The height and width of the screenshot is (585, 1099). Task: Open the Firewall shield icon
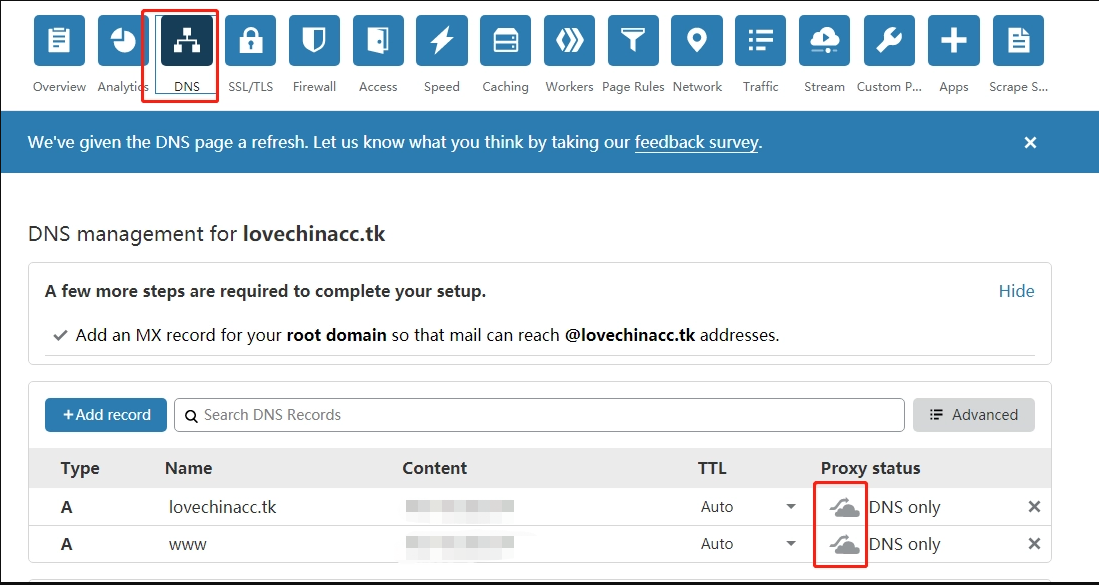point(315,41)
